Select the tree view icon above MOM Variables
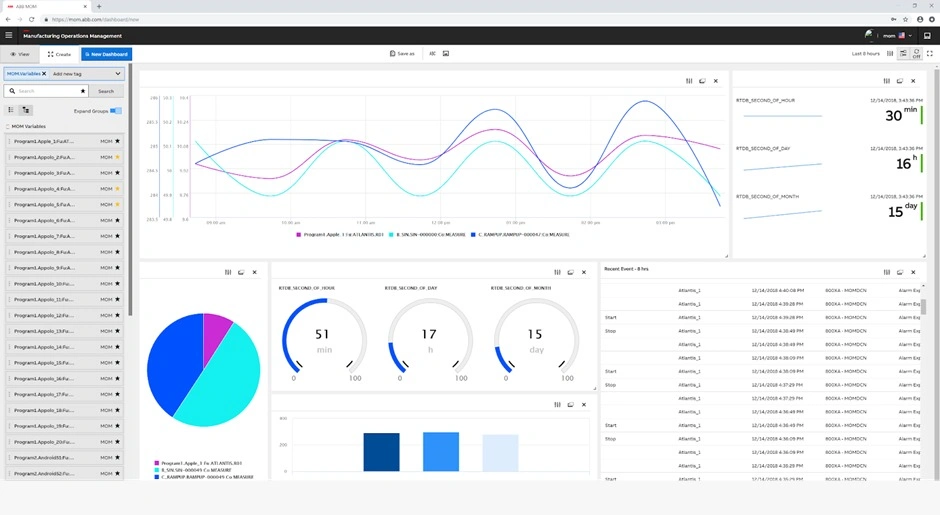This screenshot has width=940, height=515. pos(25,110)
